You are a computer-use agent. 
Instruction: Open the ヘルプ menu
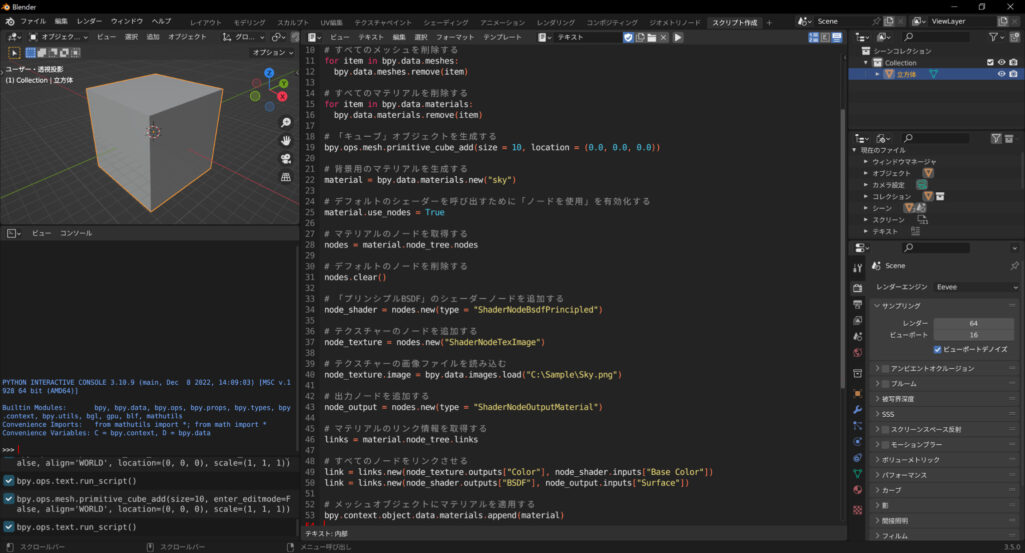[x=161, y=22]
